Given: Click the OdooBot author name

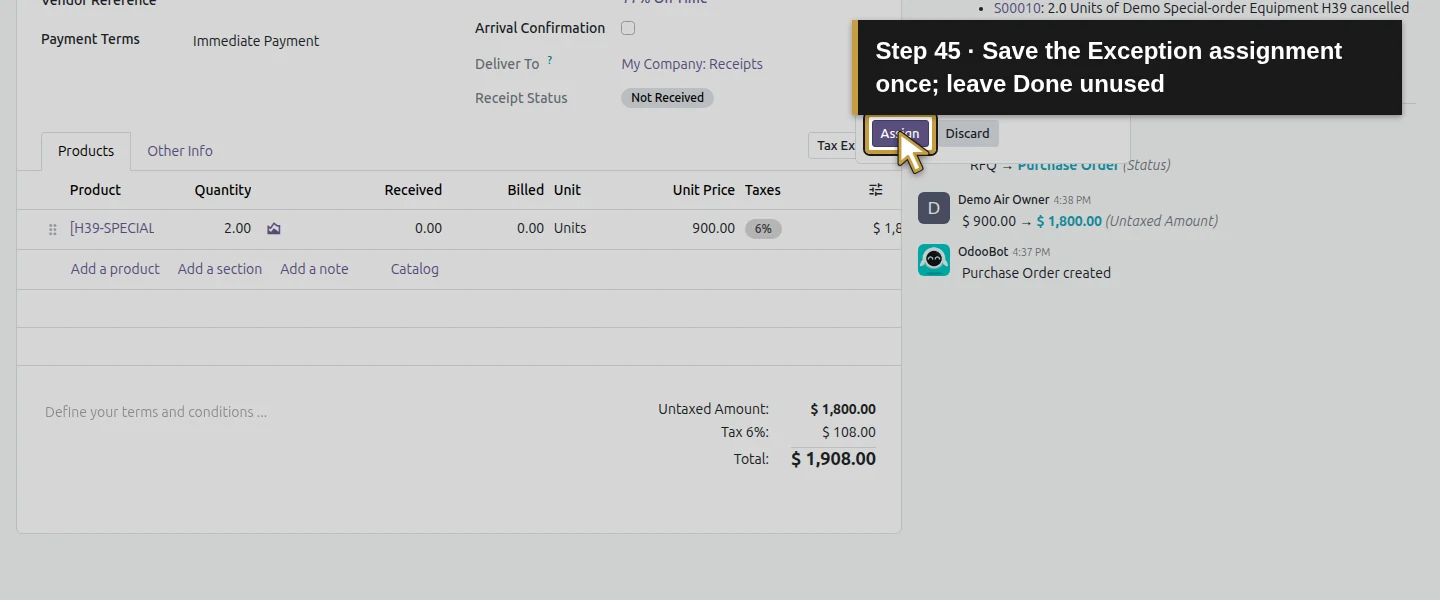Looking at the screenshot, I should click(983, 252).
